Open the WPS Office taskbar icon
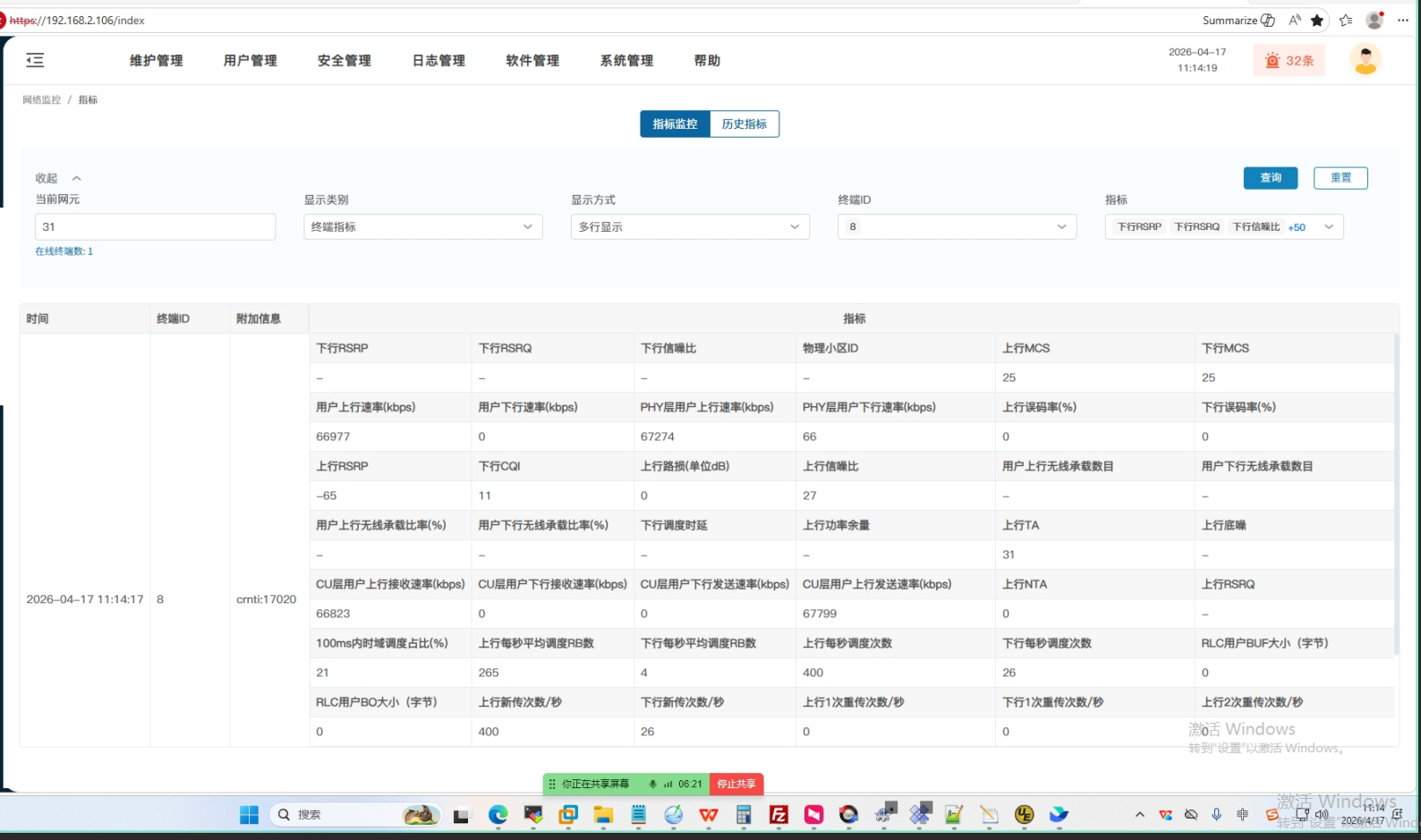This screenshot has height=840, width=1421. 709,814
